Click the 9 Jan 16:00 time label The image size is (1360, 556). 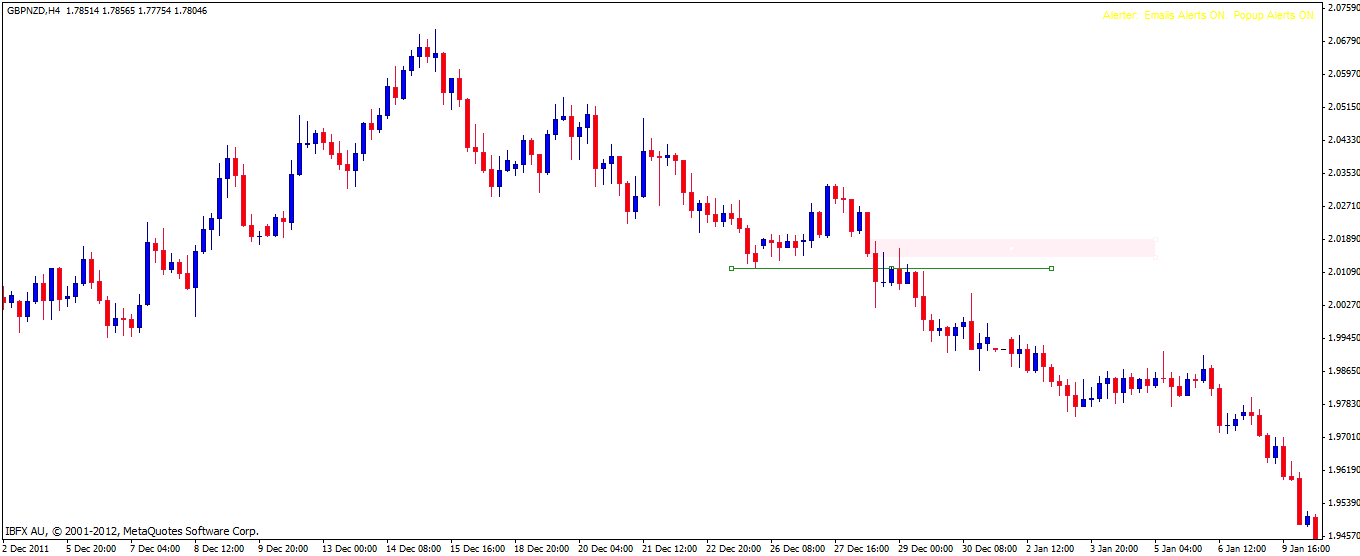click(x=1306, y=549)
